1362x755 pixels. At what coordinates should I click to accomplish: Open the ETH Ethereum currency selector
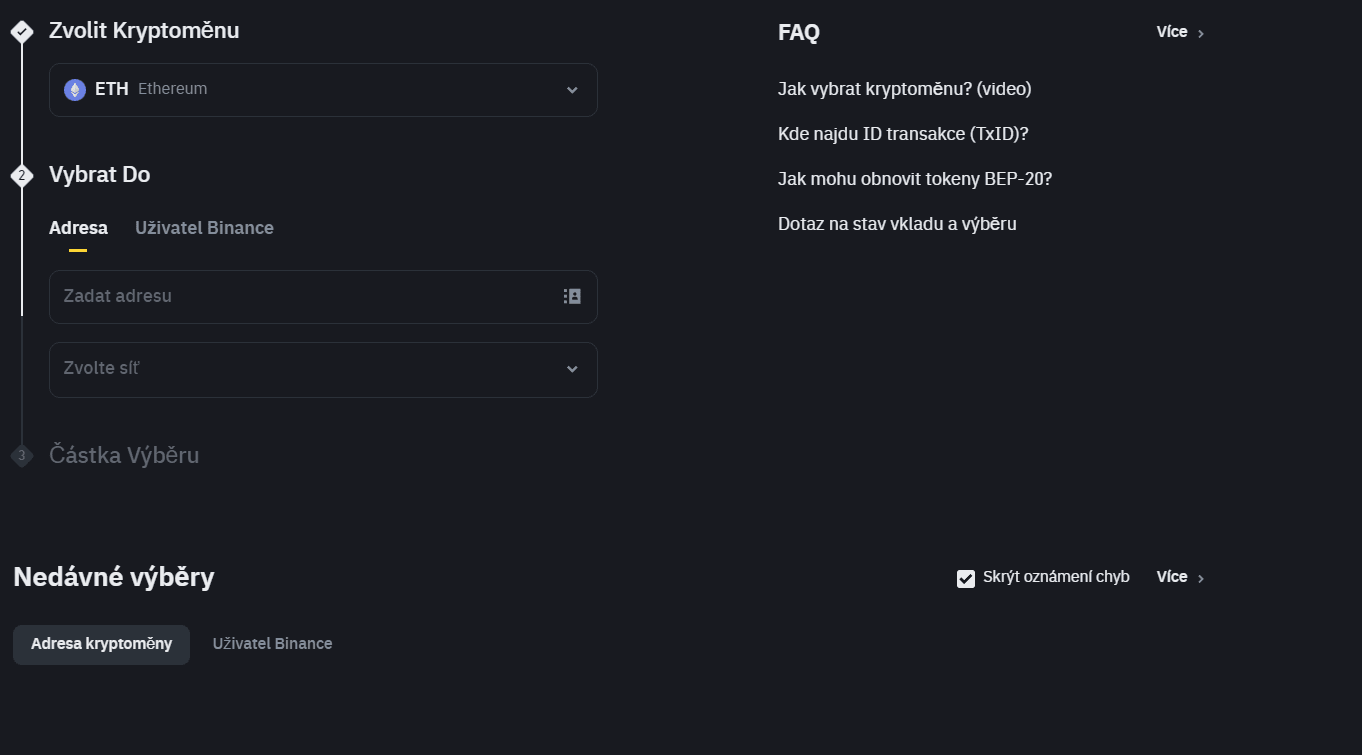[x=323, y=89]
